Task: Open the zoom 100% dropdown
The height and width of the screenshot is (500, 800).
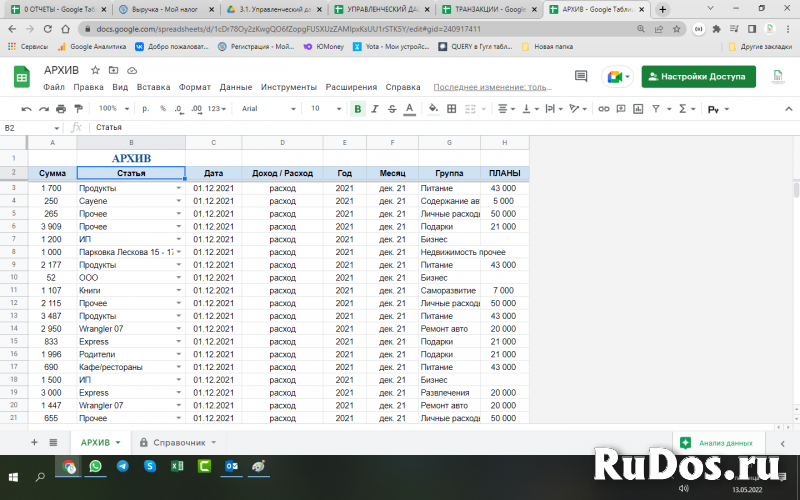Action: coord(112,108)
